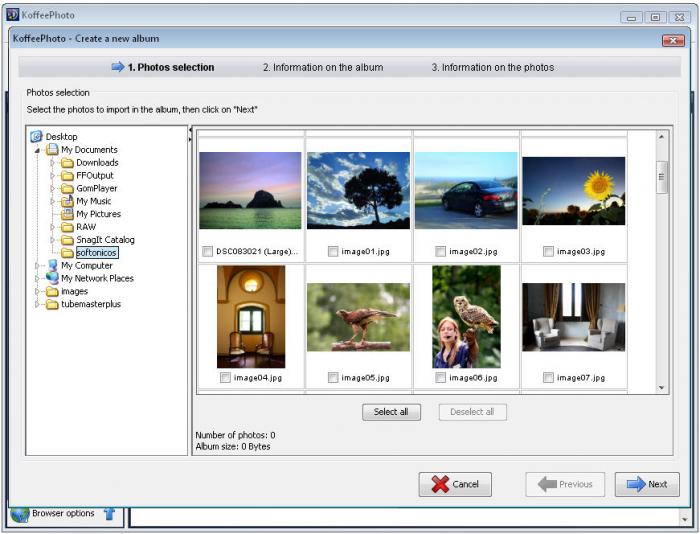Click the photo grid scroll-up arrow

[662, 137]
